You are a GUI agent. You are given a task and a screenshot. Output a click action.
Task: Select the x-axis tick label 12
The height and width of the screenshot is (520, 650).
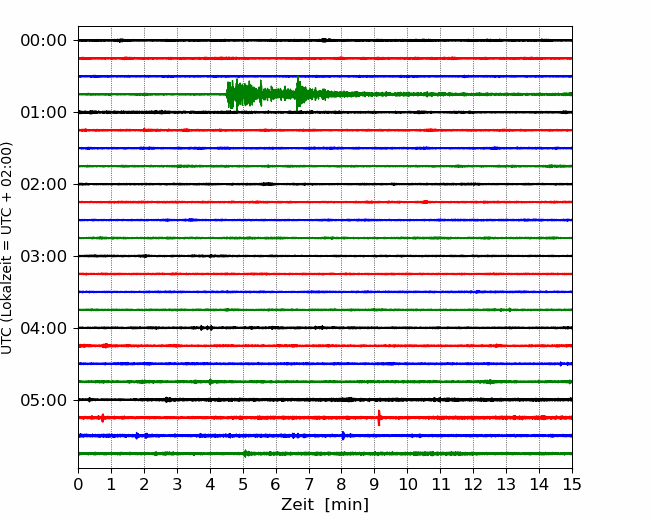(x=473, y=484)
